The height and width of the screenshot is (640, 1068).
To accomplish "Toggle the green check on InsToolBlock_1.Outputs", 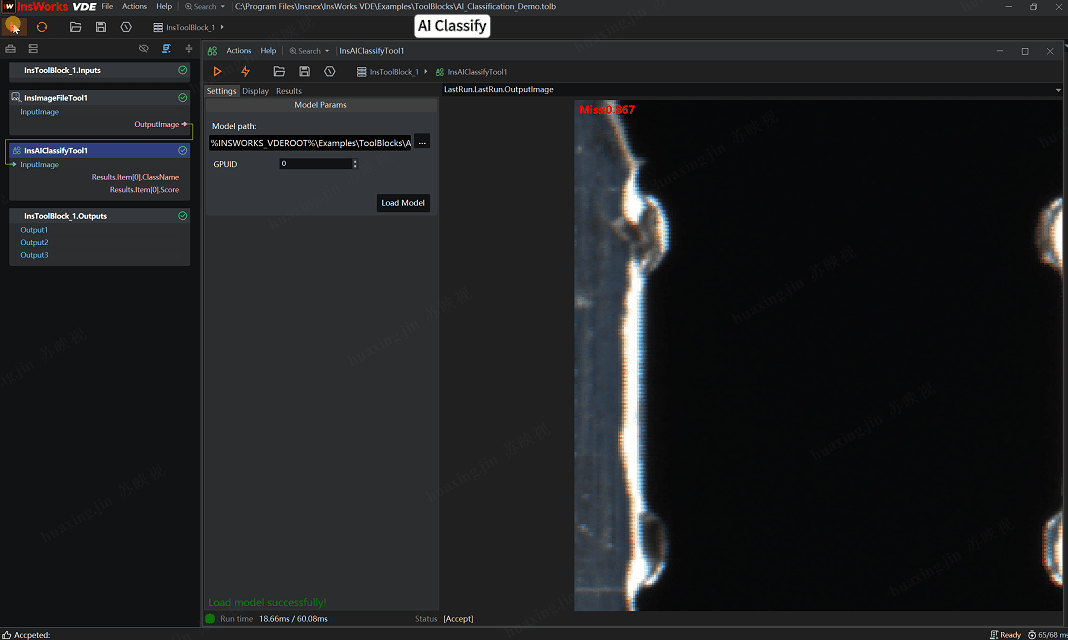I will 182,216.
